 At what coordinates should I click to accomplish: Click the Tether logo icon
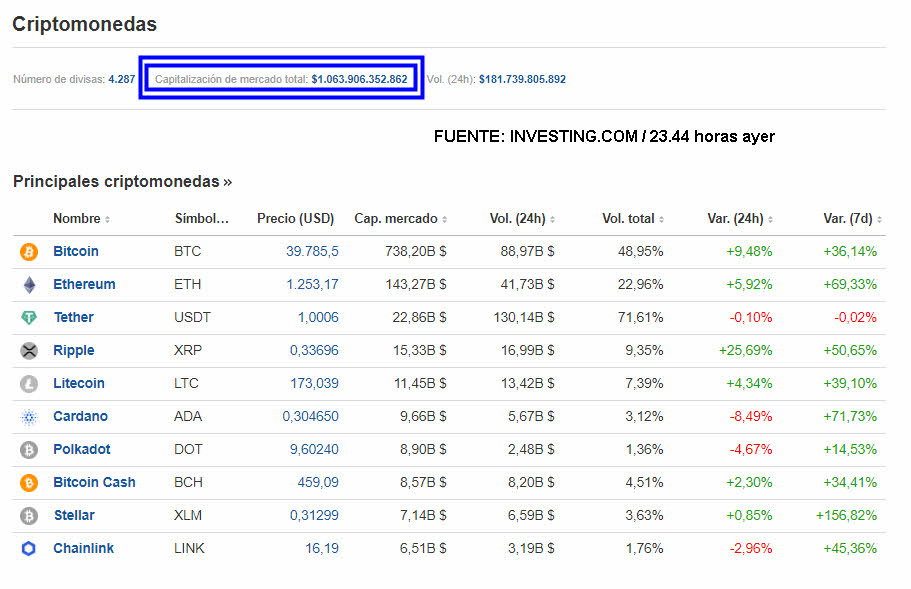click(28, 318)
